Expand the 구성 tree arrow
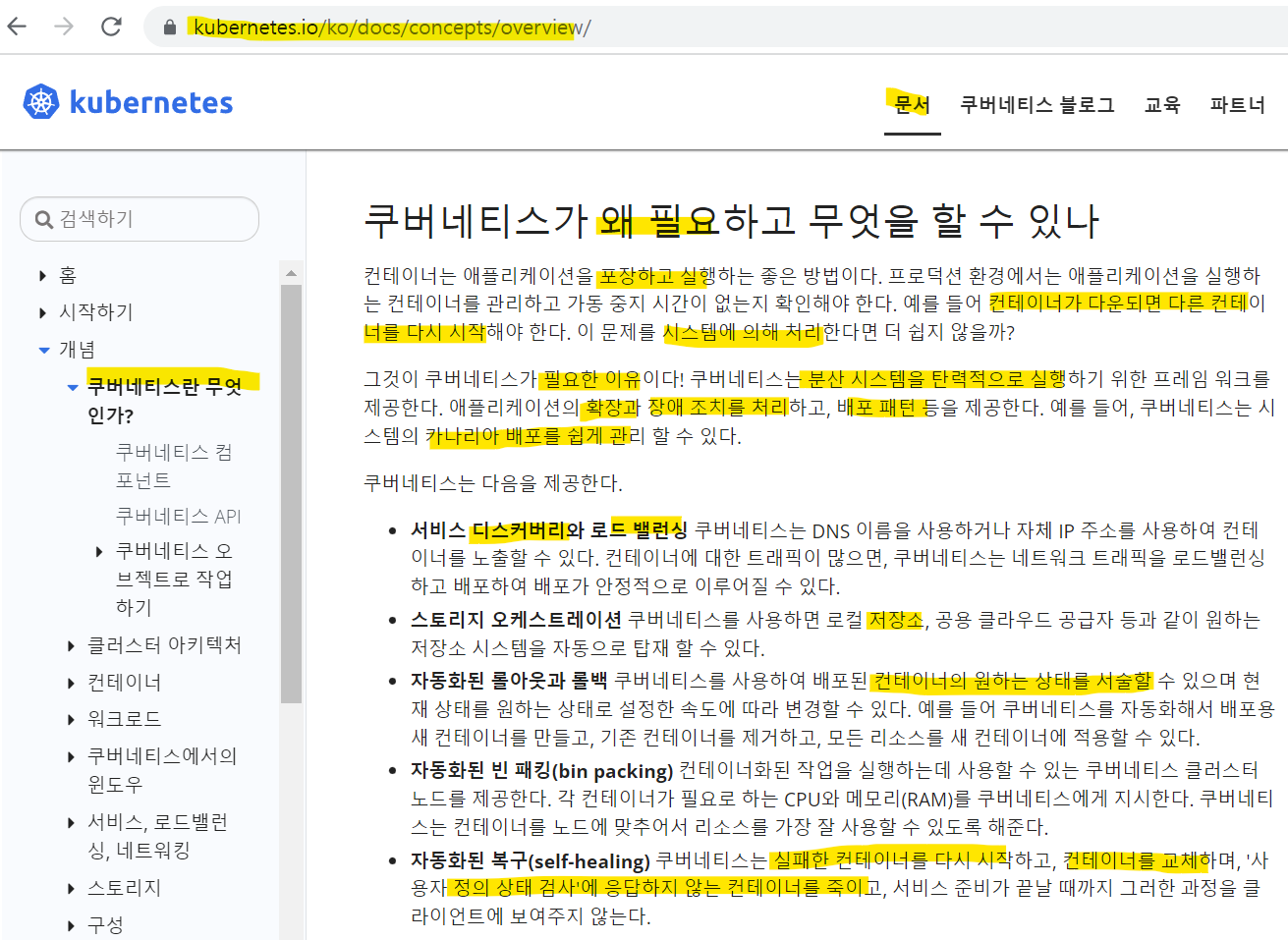 (71, 926)
